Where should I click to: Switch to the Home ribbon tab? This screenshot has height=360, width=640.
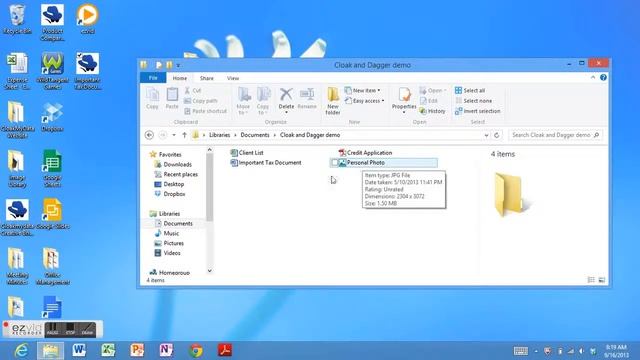pyautogui.click(x=180, y=78)
